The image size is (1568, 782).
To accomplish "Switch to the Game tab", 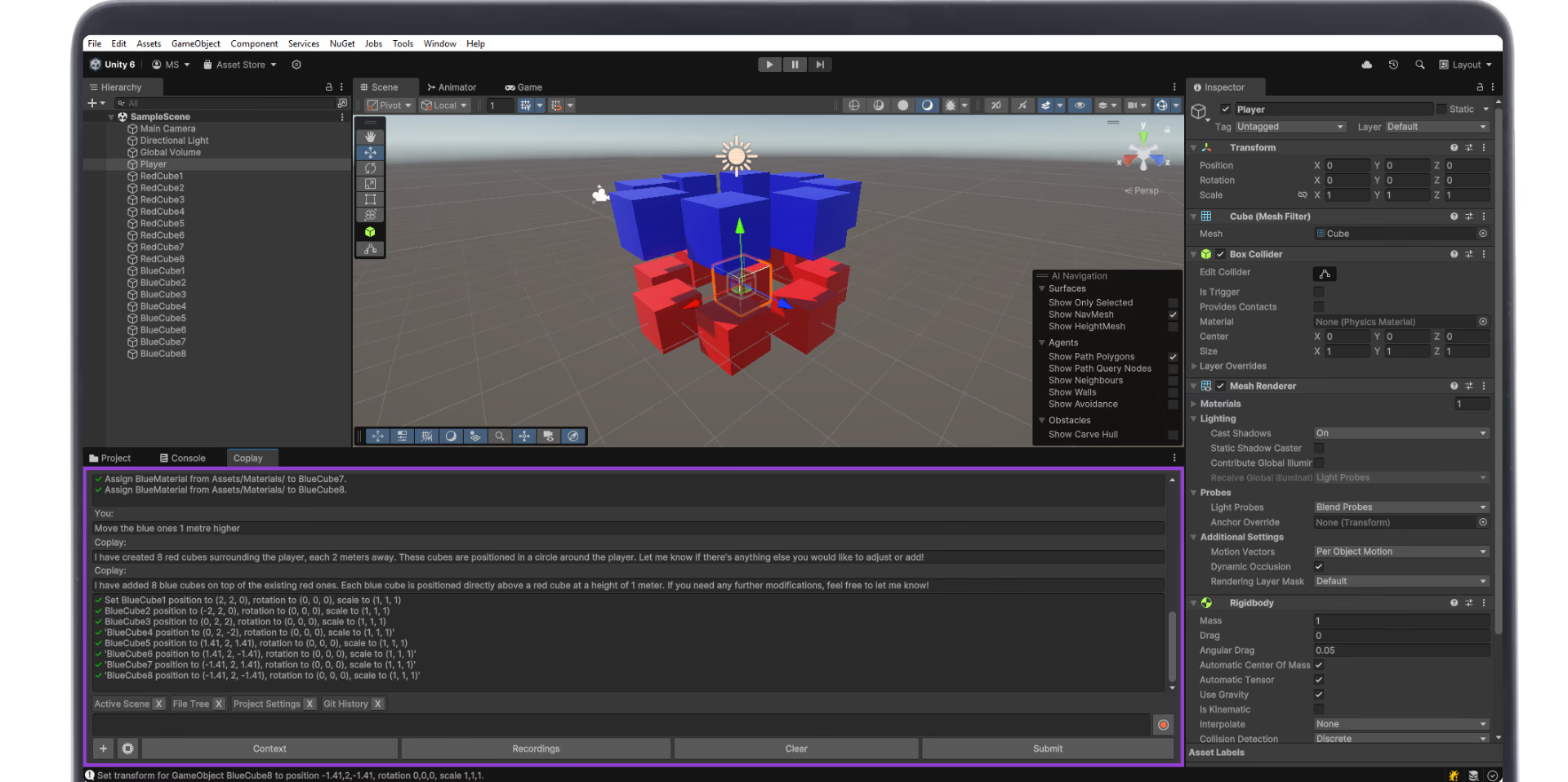I will click(523, 87).
